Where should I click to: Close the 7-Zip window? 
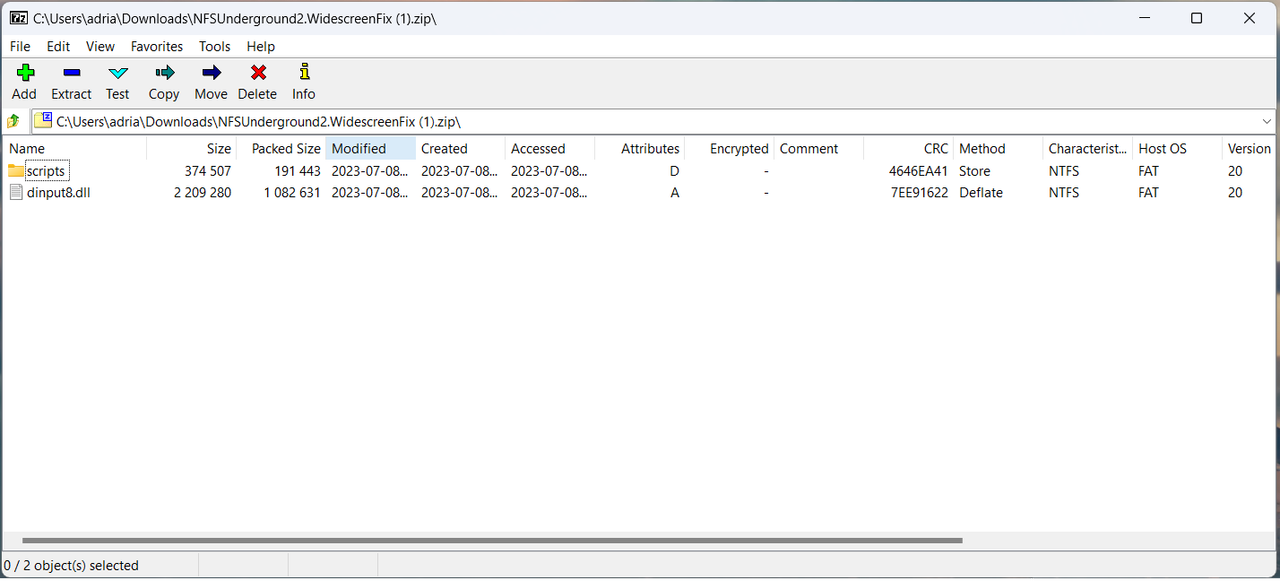[1250, 18]
